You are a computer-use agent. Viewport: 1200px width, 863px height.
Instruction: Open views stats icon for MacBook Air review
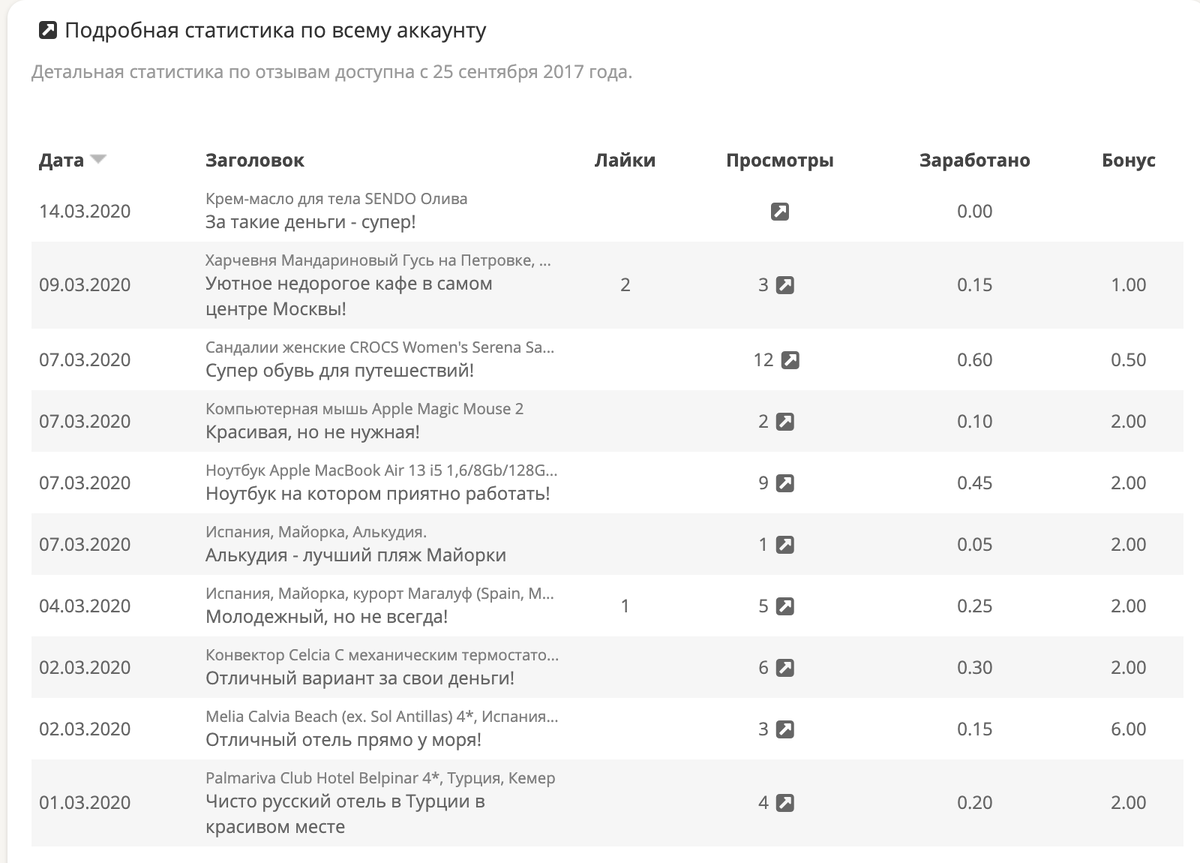point(786,484)
